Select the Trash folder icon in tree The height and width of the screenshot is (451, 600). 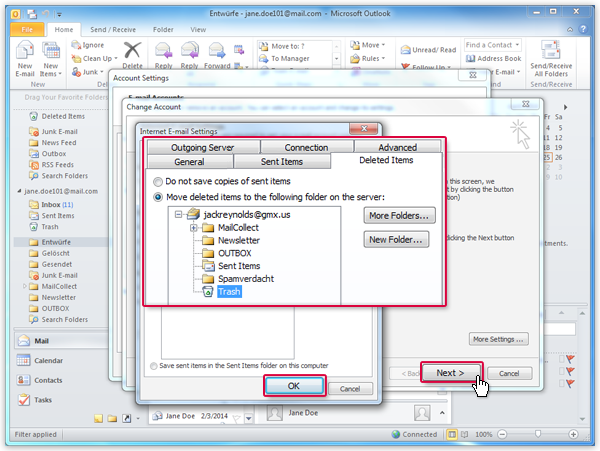pyautogui.click(x=208, y=292)
